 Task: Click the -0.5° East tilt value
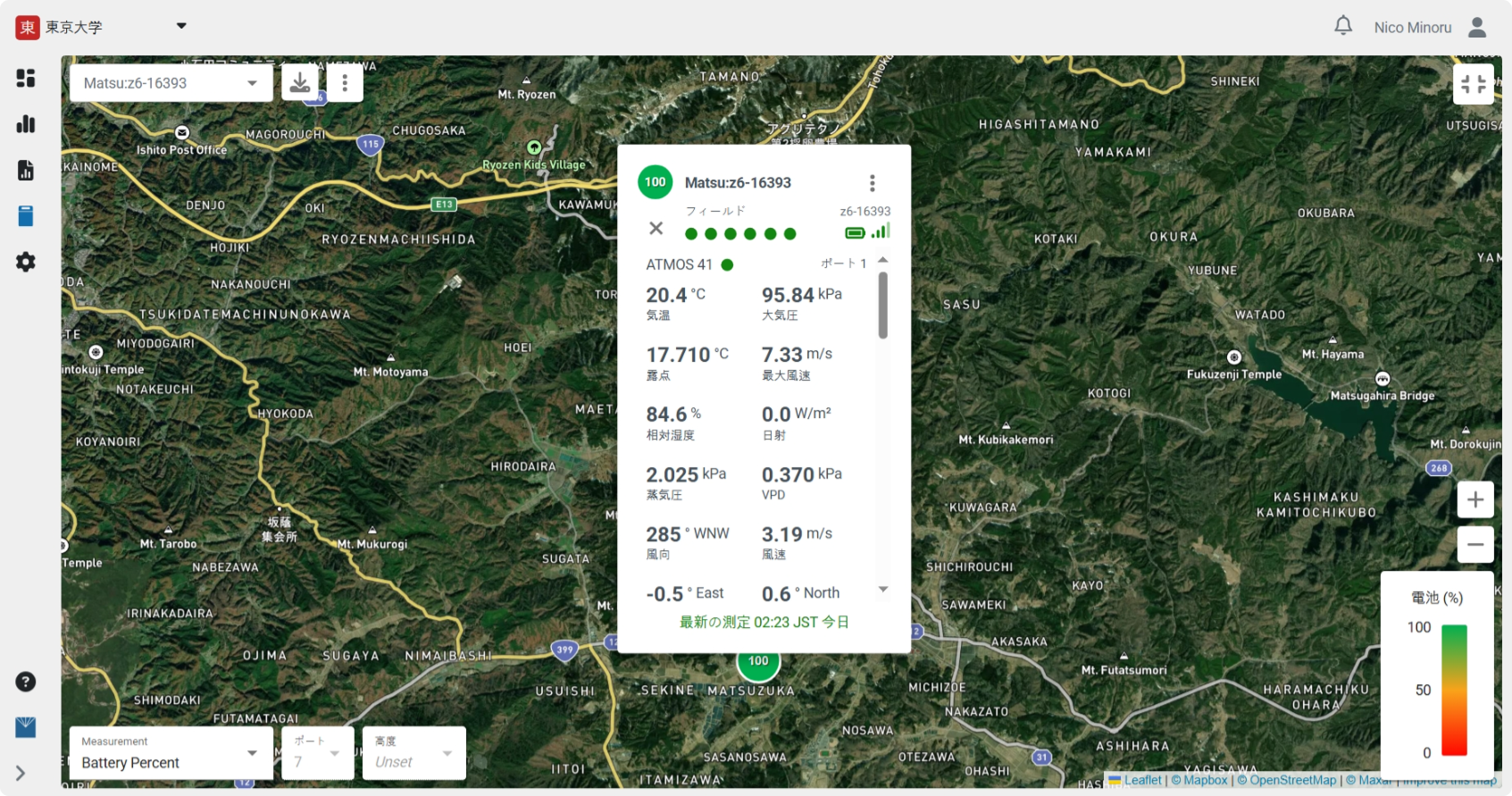684,594
